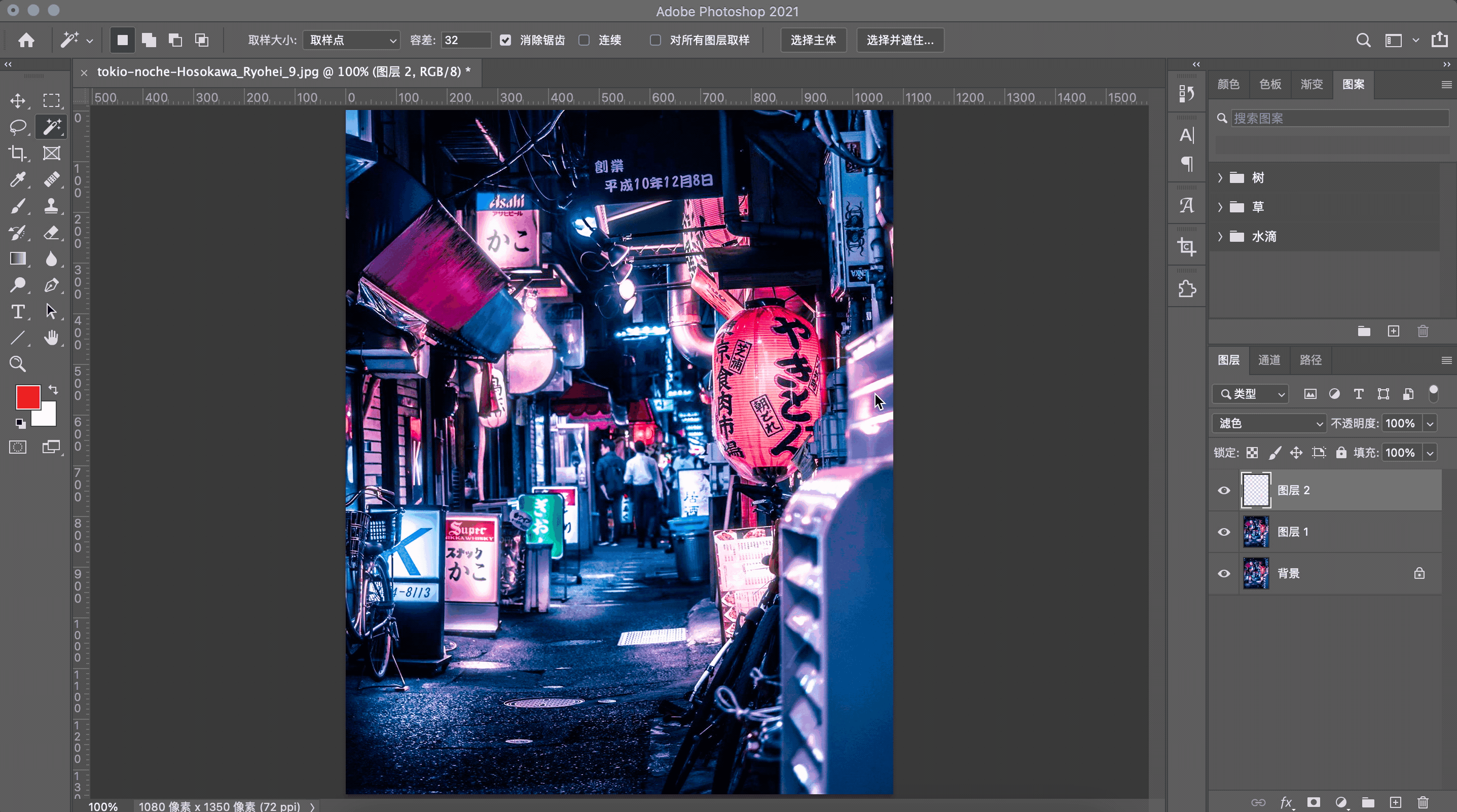Enable the 连续 contiguous checkbox
This screenshot has width=1457, height=812.
(x=585, y=40)
